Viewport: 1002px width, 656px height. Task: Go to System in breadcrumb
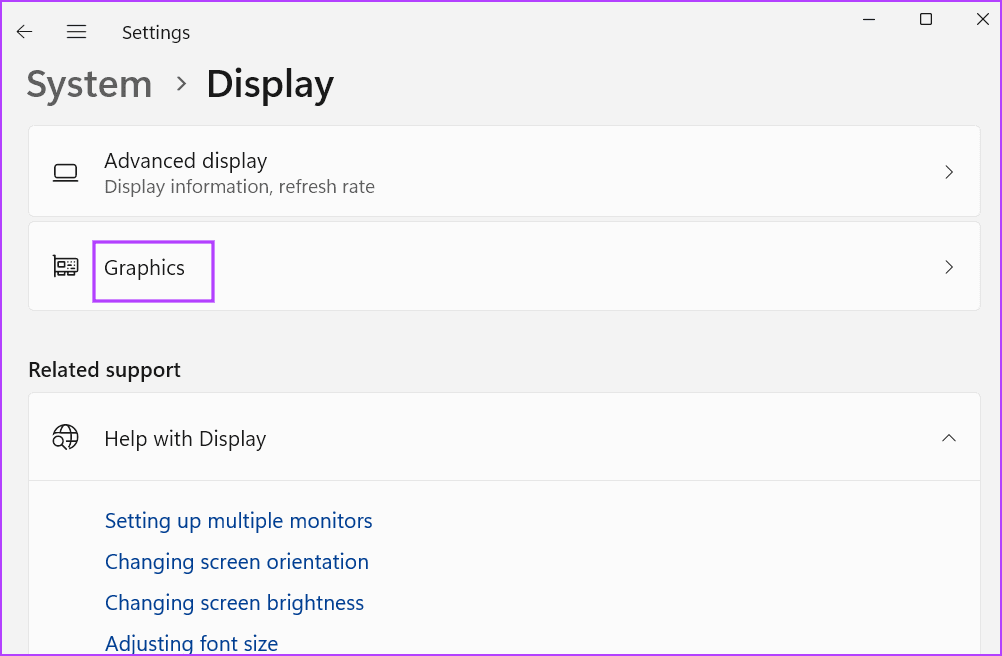tap(89, 84)
